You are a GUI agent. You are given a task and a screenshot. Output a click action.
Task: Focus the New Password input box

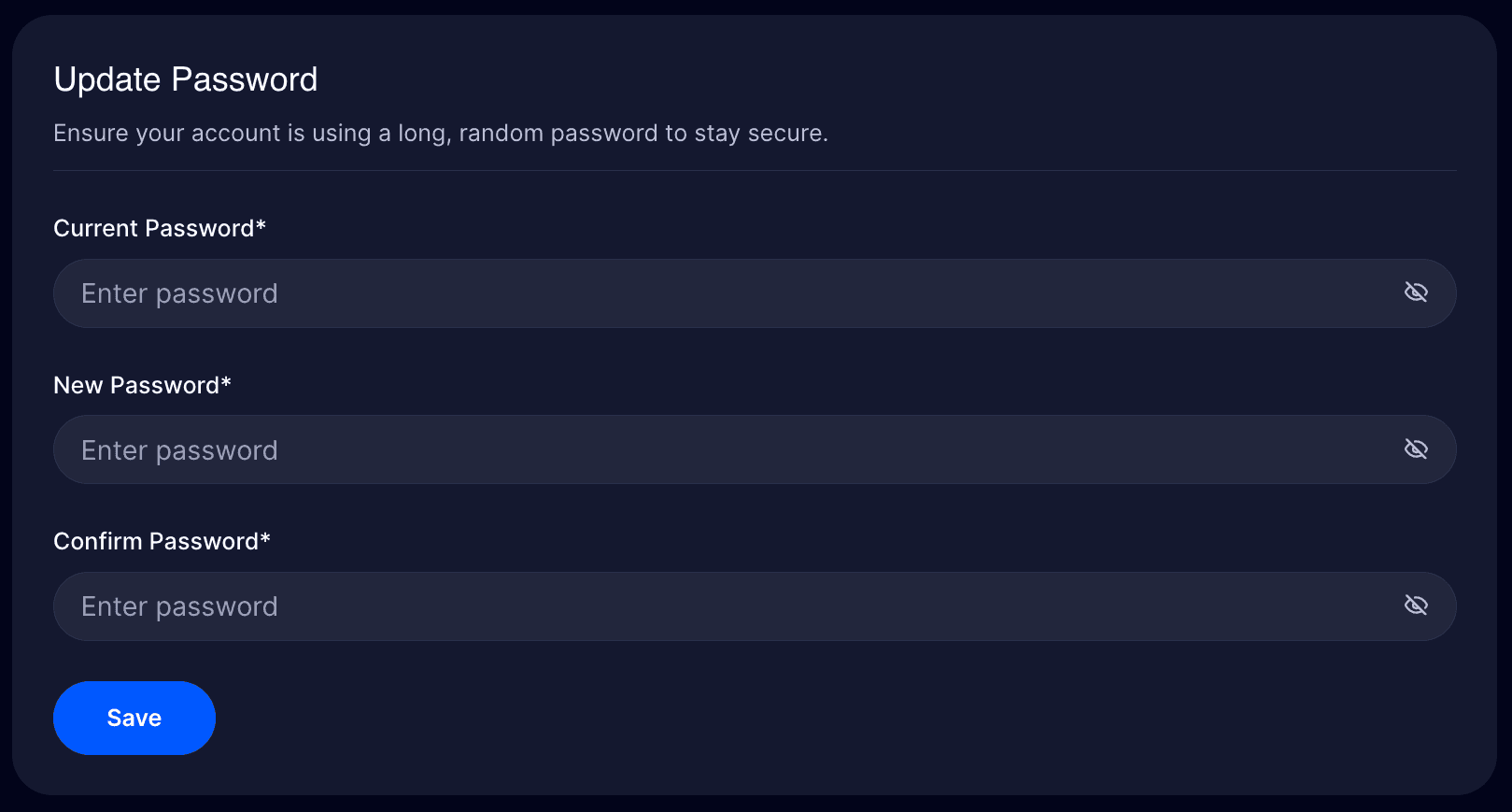click(654, 449)
